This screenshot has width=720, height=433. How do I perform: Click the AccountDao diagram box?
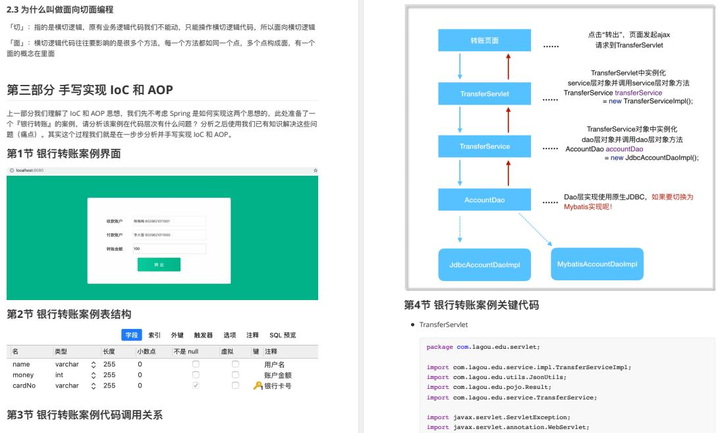(484, 200)
